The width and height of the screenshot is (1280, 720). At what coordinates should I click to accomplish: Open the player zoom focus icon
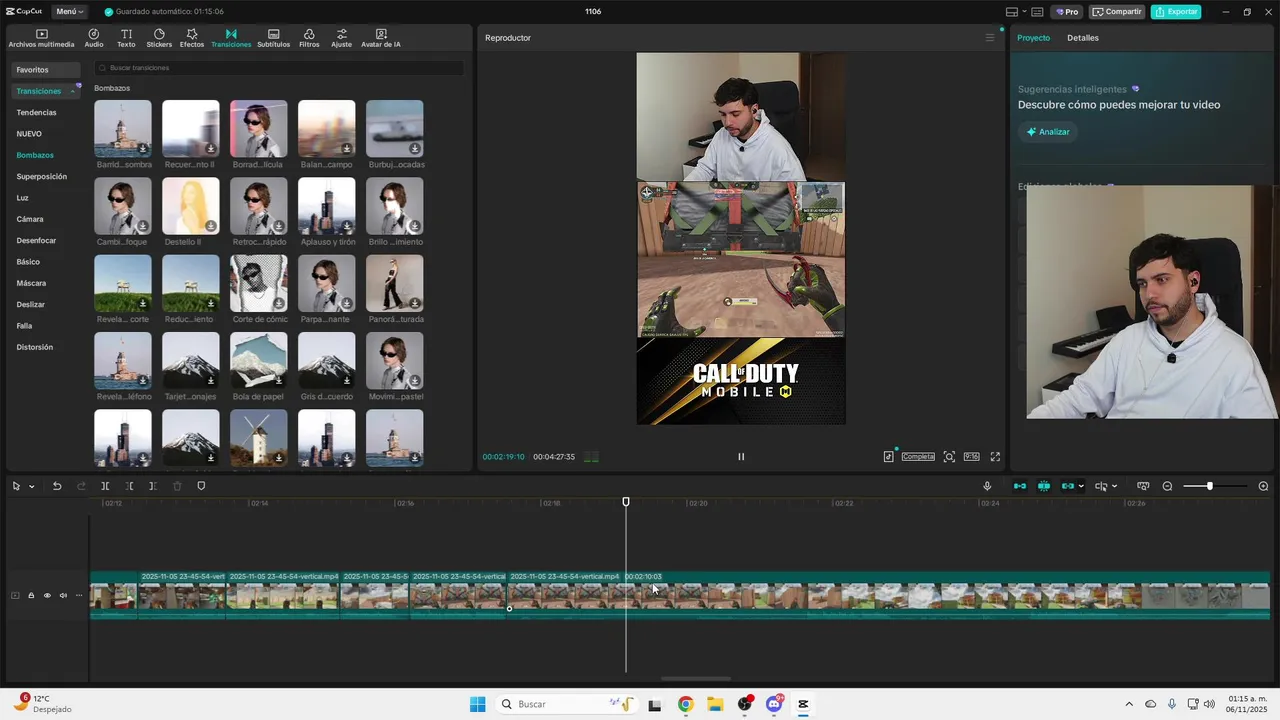(949, 456)
